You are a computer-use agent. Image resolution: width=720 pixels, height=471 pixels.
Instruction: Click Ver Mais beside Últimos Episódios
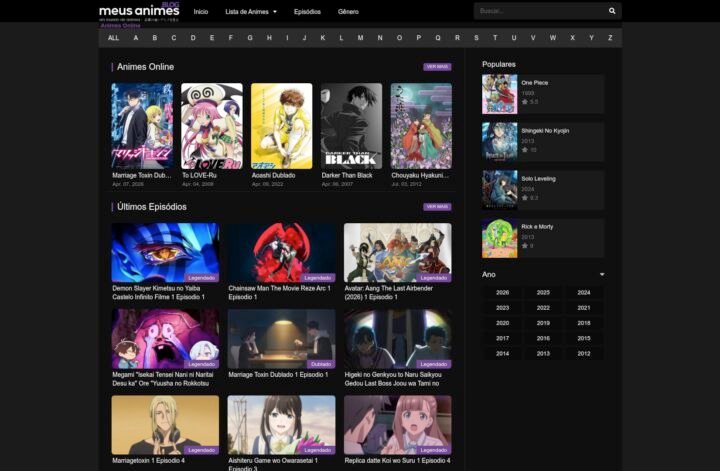pyautogui.click(x=437, y=207)
